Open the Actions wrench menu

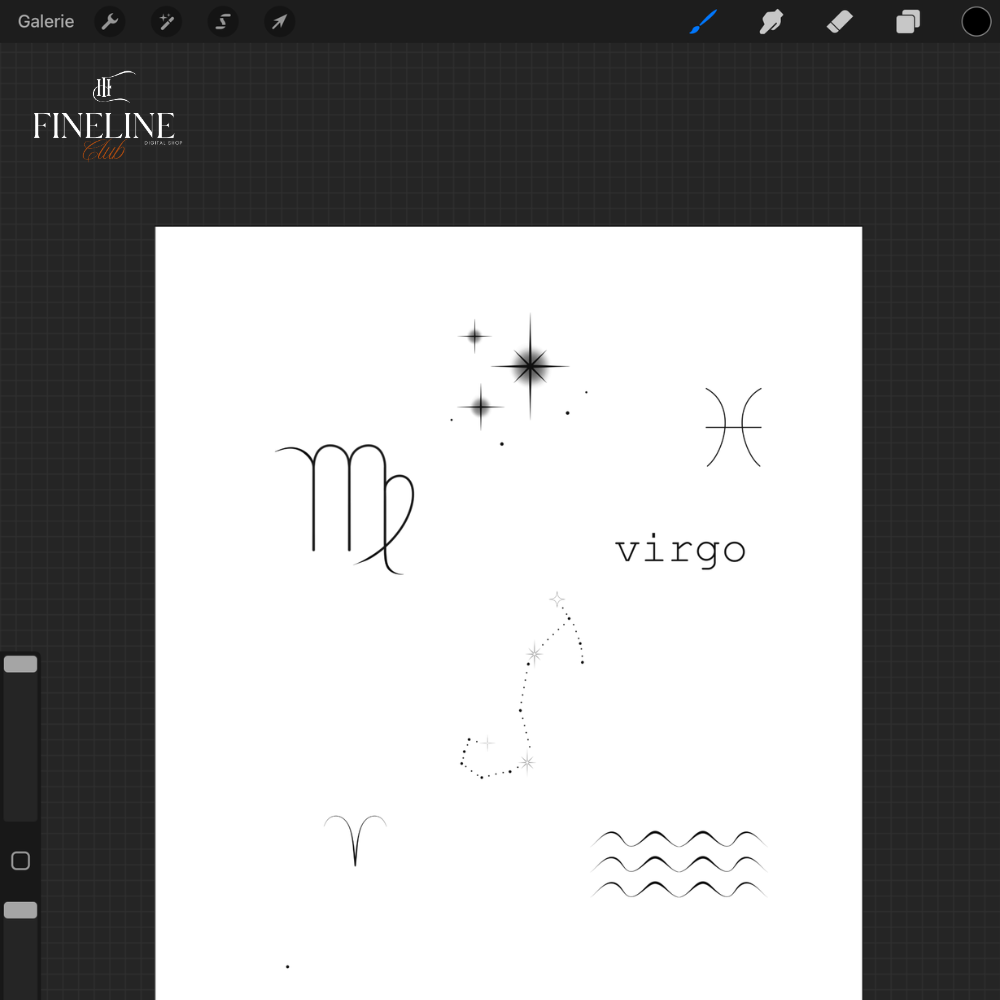pyautogui.click(x=110, y=21)
